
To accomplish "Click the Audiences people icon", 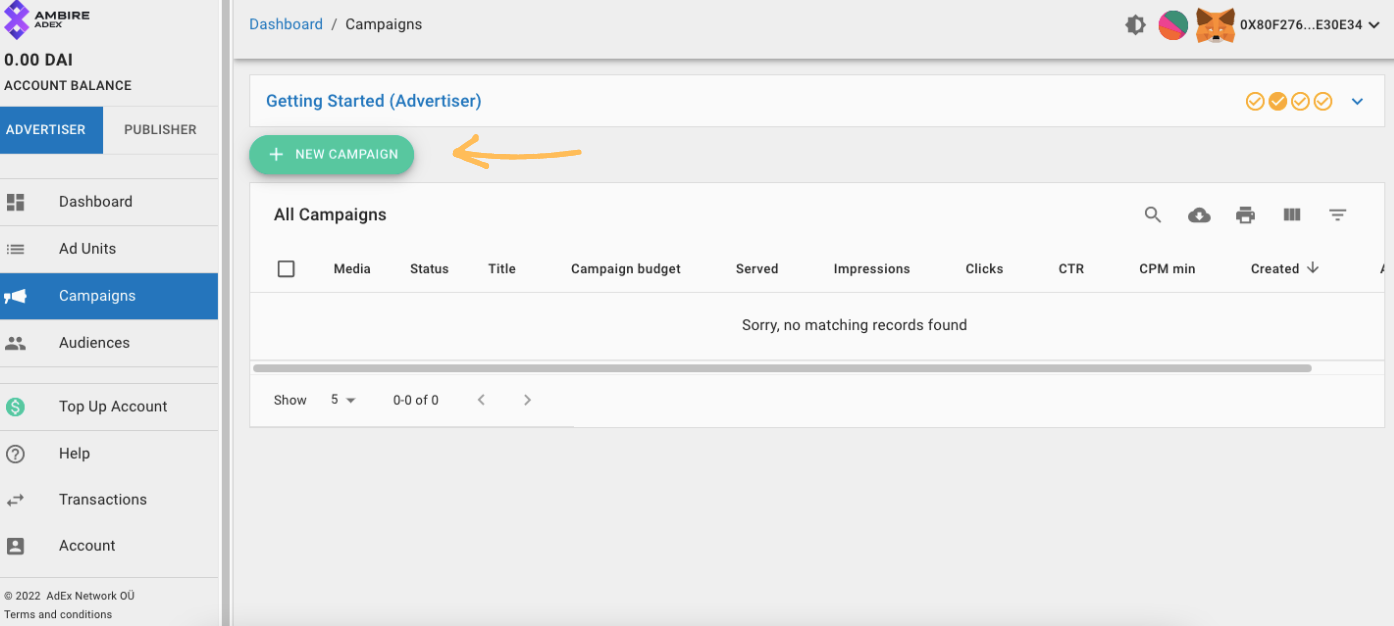I will point(15,343).
